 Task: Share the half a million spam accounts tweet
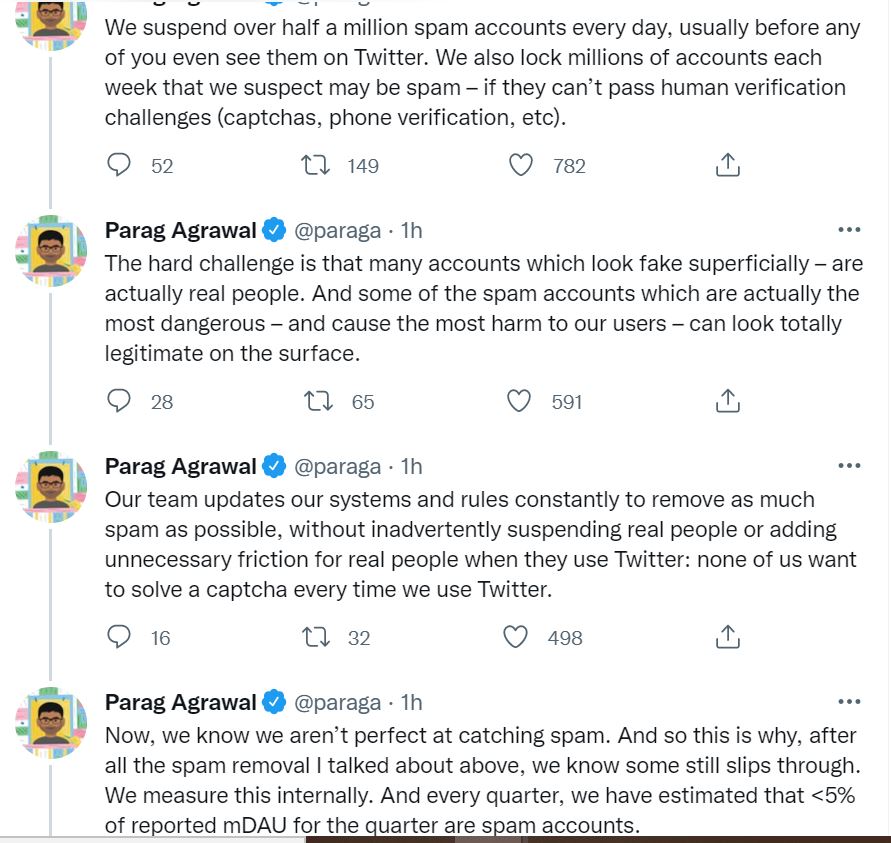[x=728, y=165]
